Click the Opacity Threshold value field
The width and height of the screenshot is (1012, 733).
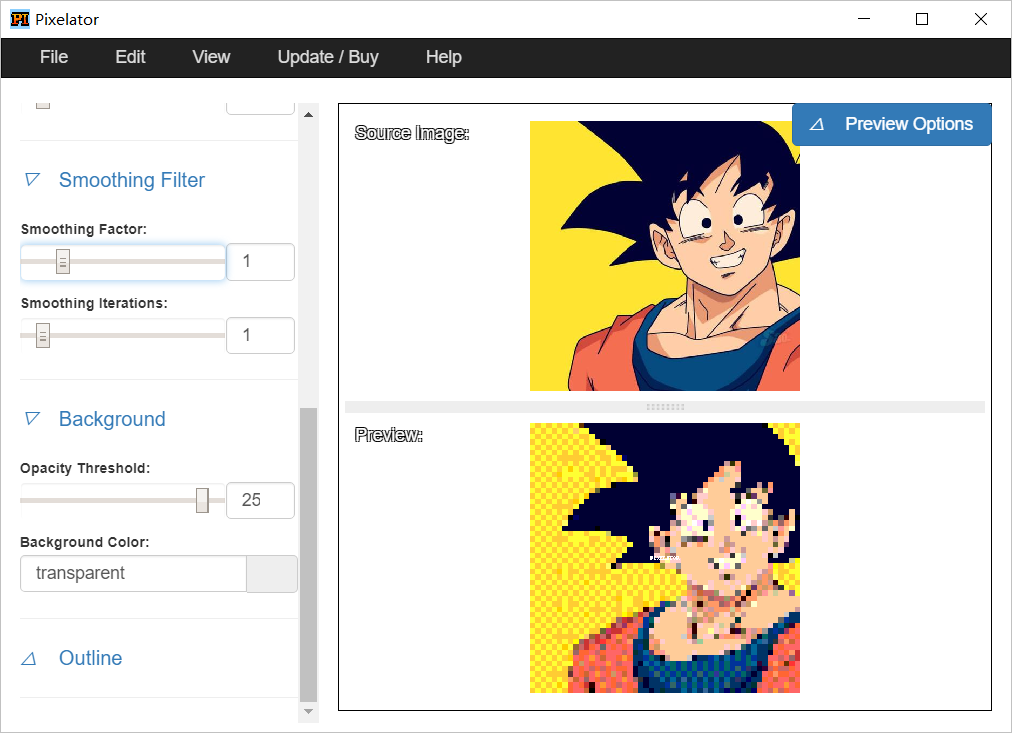(260, 500)
